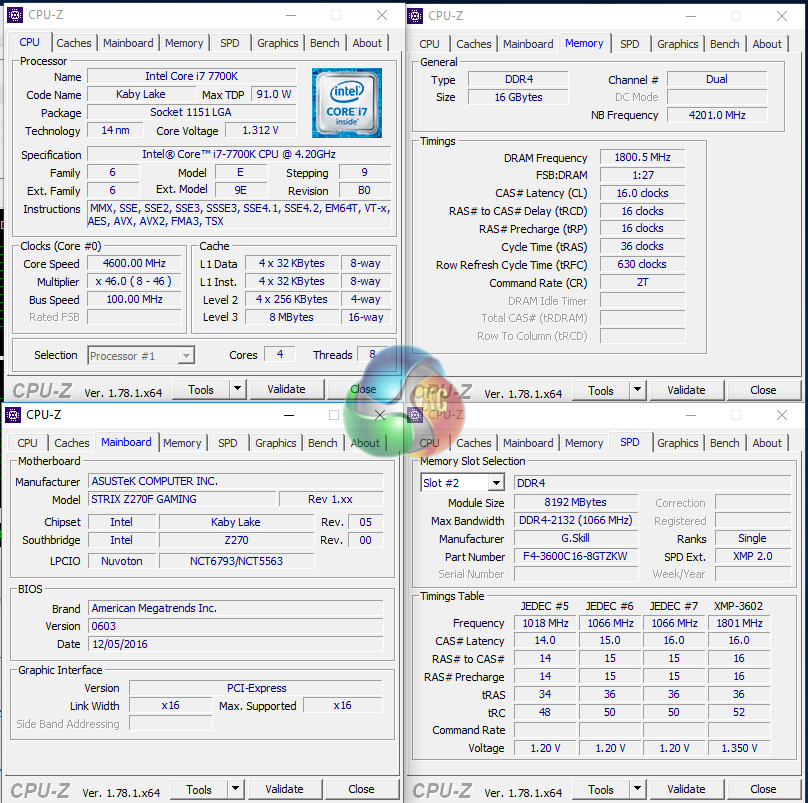
Task: Close the Mainboard CPU-Z window with X
Action: click(380, 414)
